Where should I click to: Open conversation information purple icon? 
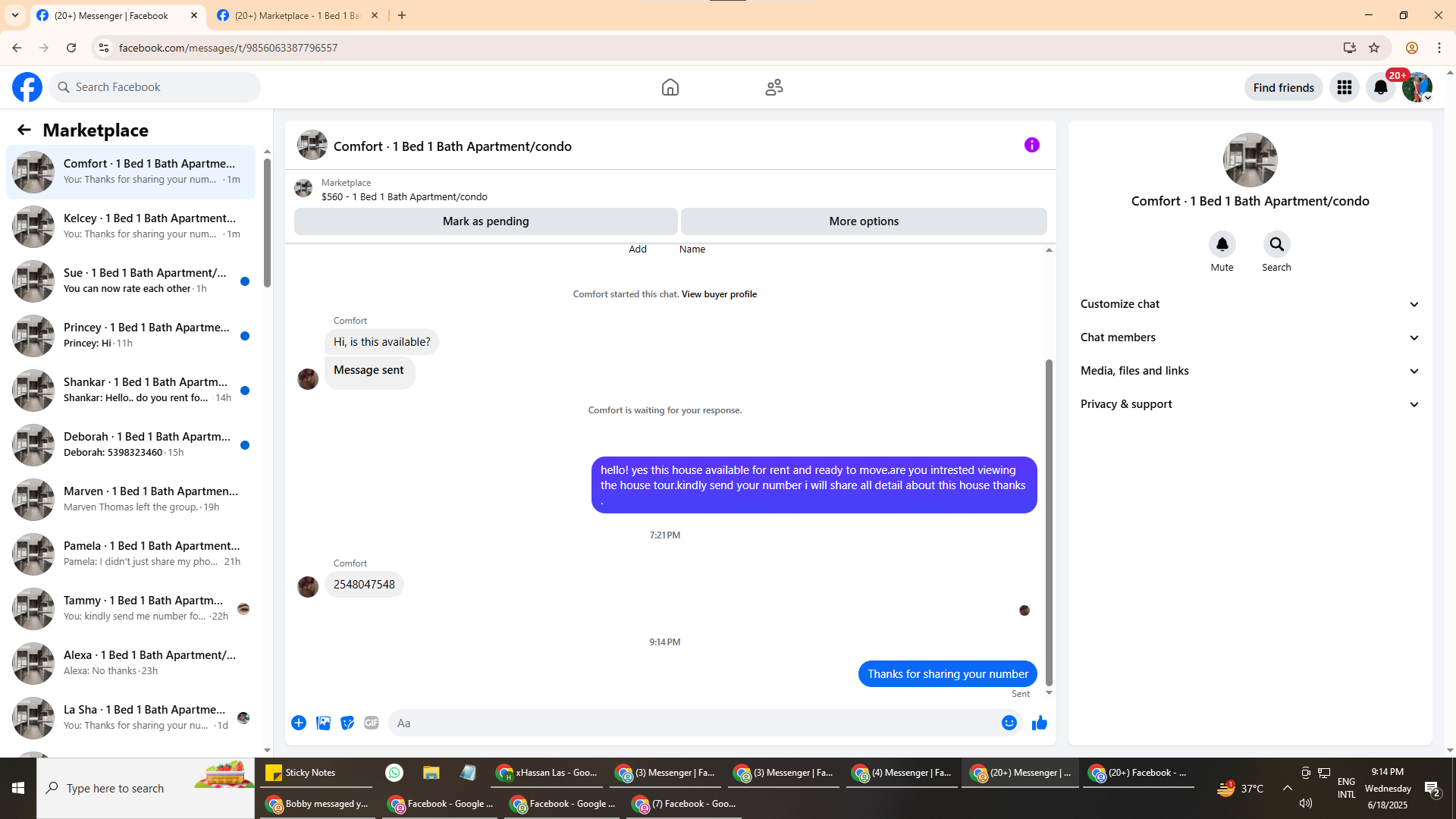[1031, 145]
